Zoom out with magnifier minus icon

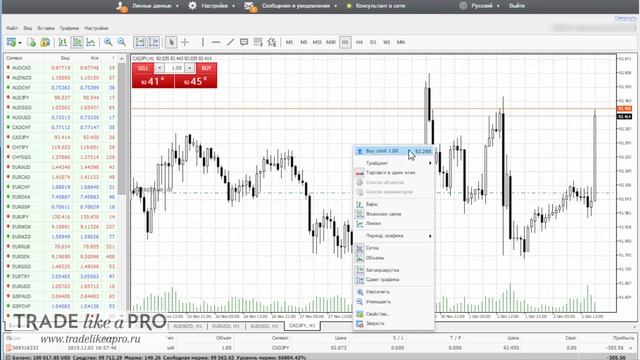(122, 42)
